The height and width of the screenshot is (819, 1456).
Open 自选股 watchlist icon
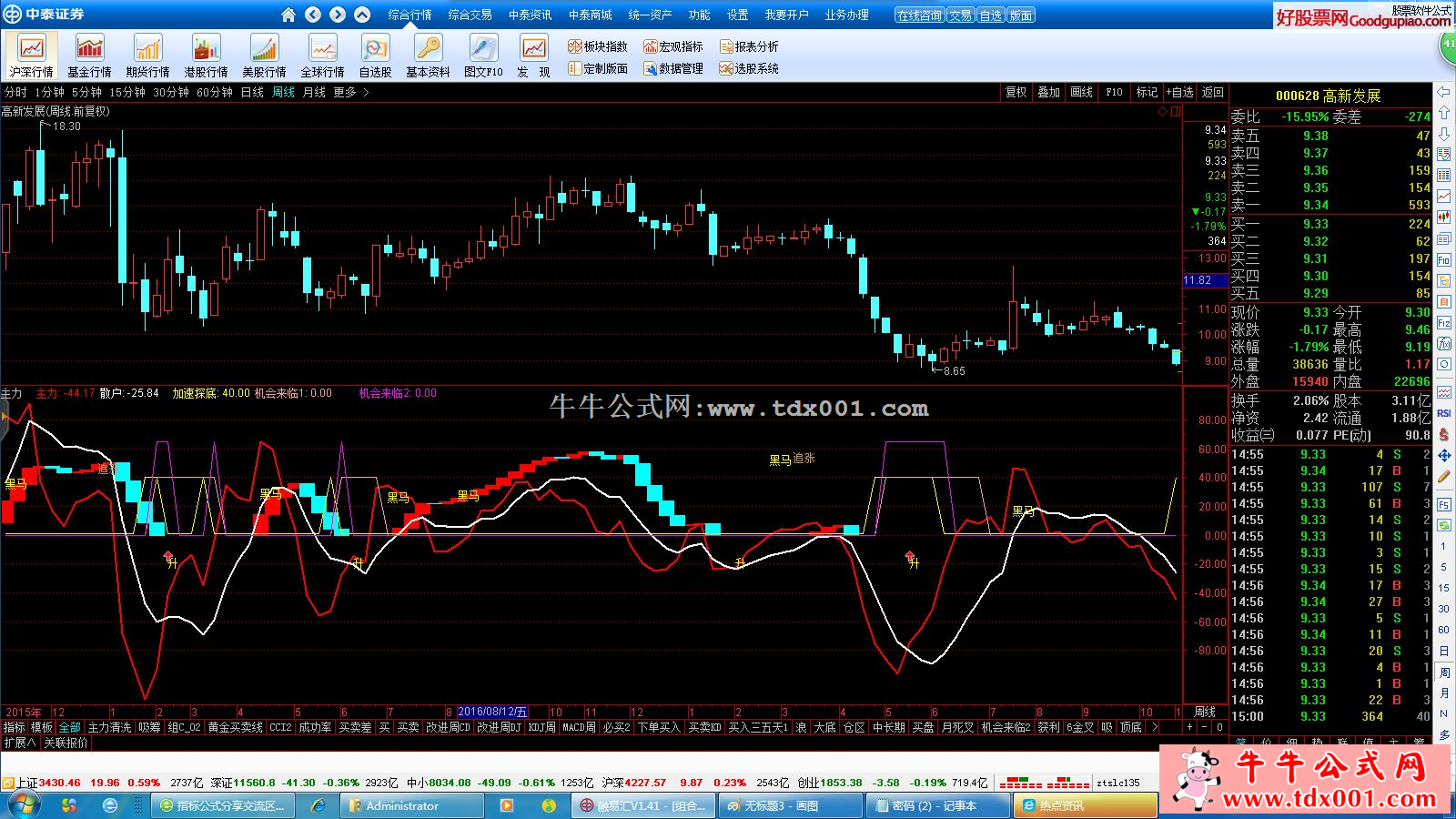(x=375, y=55)
